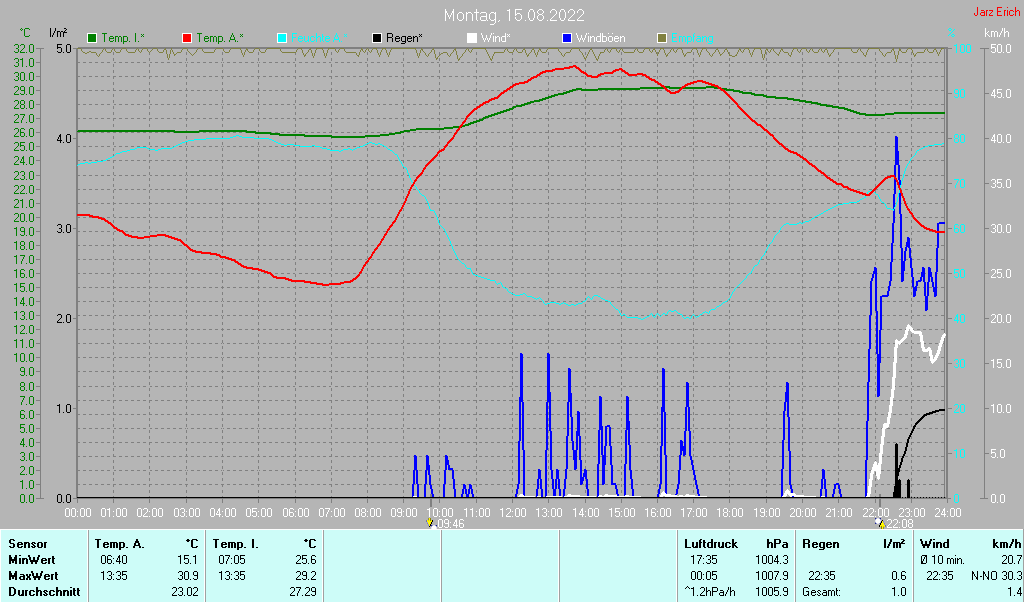
Task: Click the rain maximum value '0.6'
Action: point(899,577)
